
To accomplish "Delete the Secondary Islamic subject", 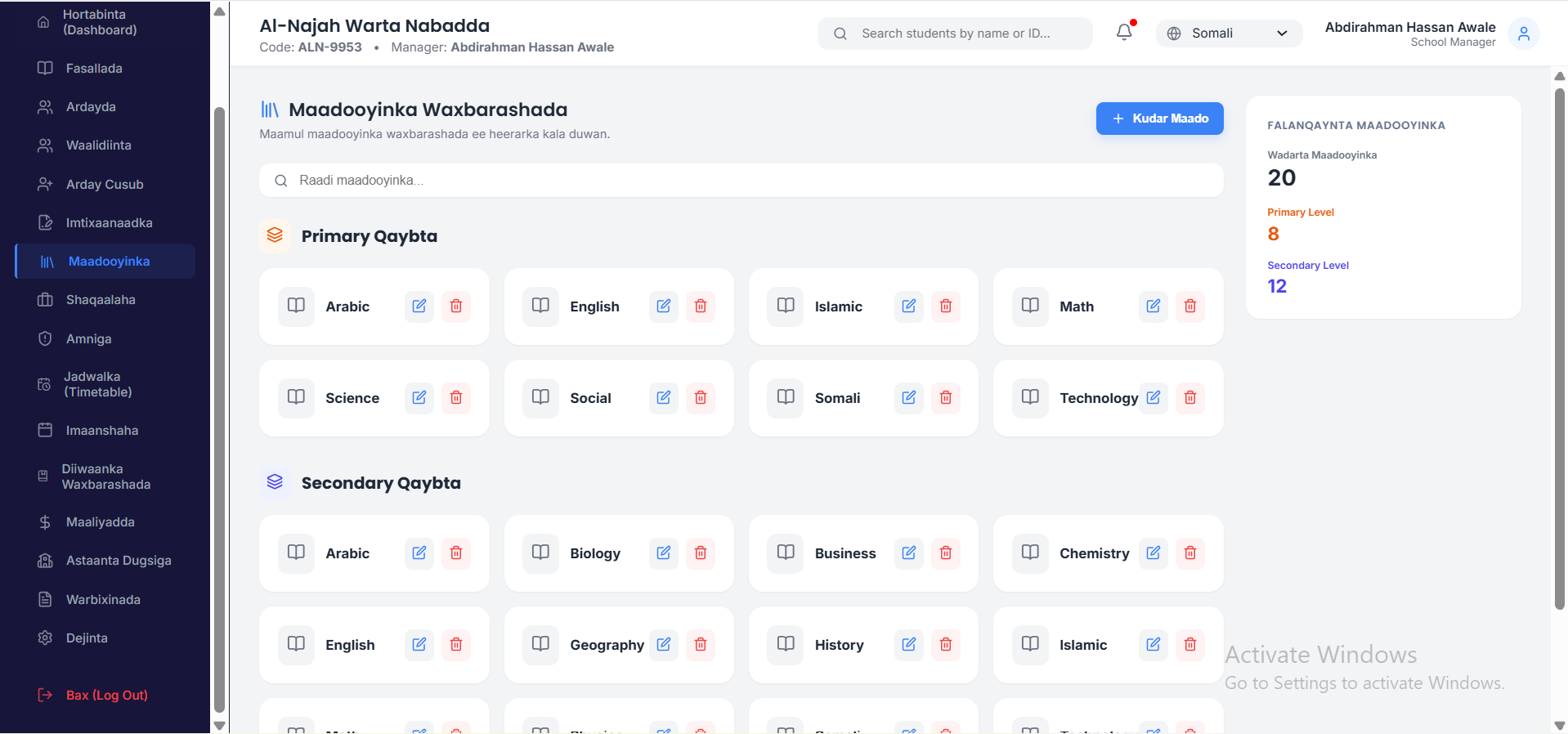I will coord(1190,644).
